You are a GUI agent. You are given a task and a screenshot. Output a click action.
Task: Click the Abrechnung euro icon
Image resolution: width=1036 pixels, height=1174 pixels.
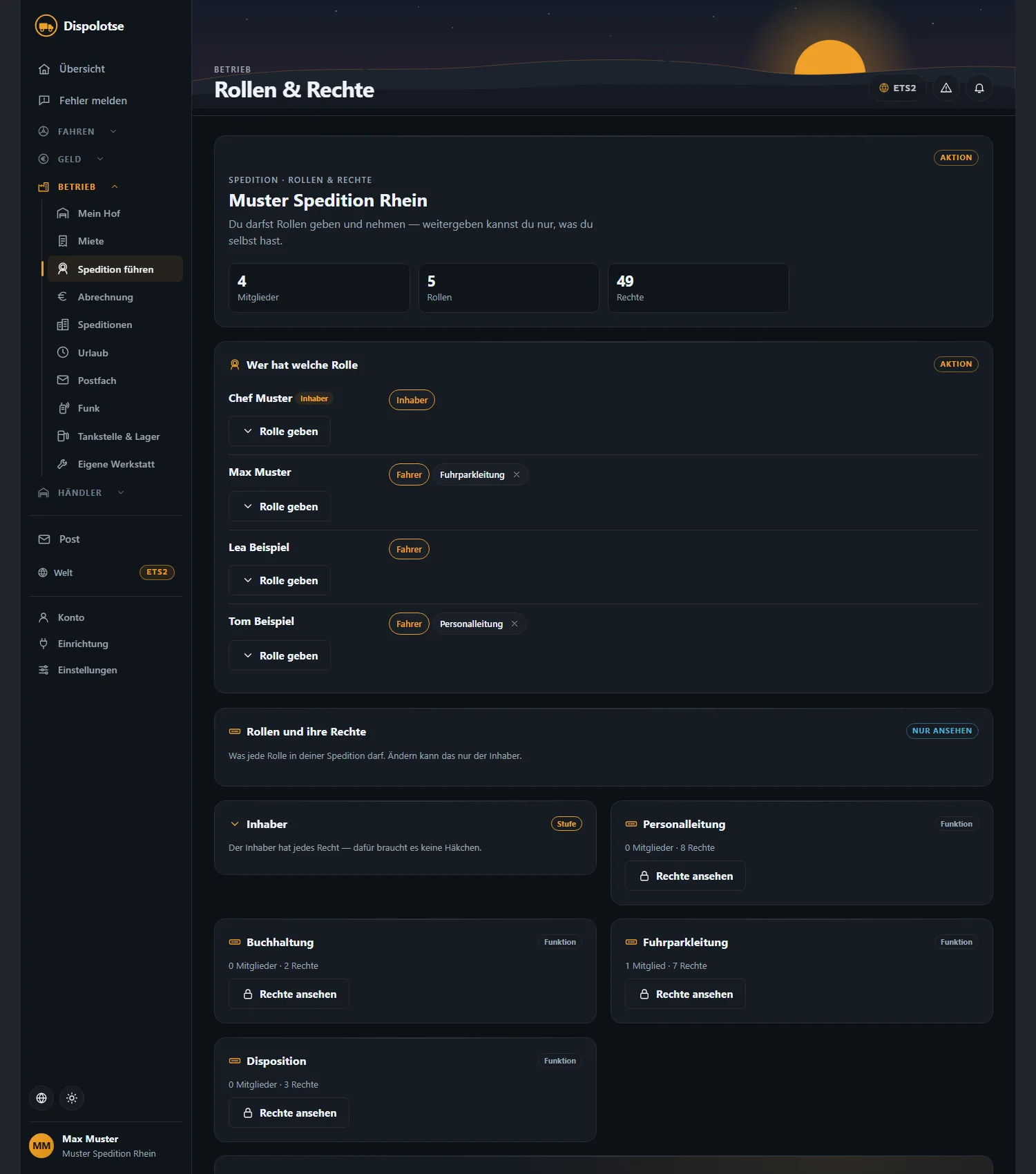point(63,297)
